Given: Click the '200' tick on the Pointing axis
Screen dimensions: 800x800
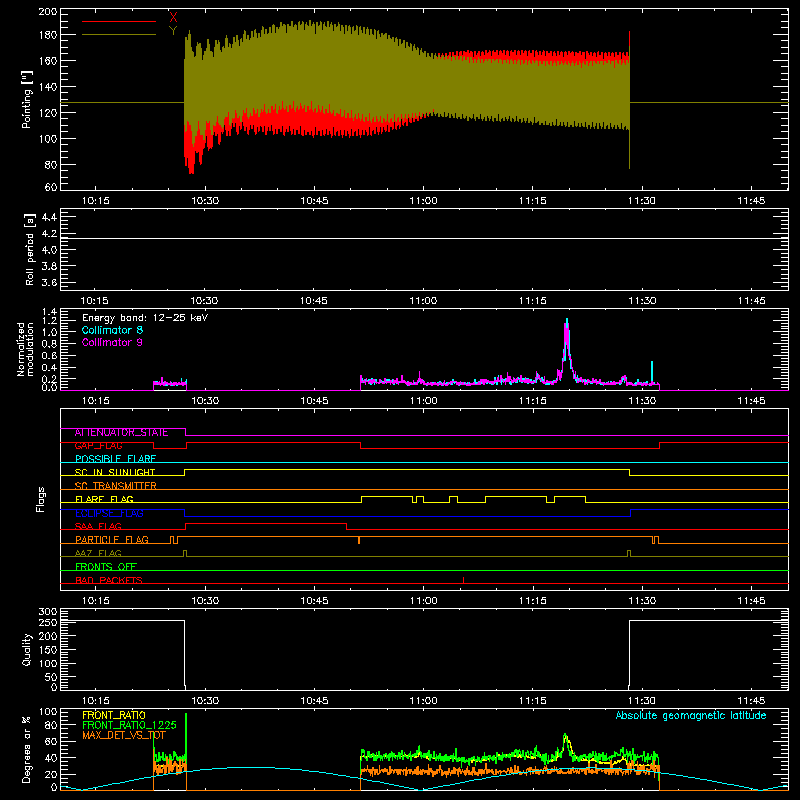Looking at the screenshot, I should (47, 12).
